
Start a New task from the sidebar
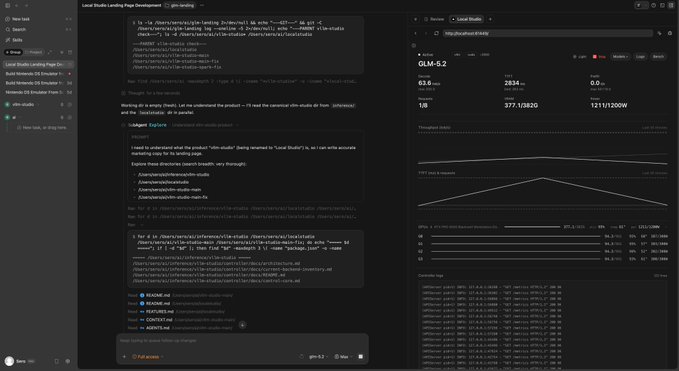pyautogui.click(x=38, y=19)
